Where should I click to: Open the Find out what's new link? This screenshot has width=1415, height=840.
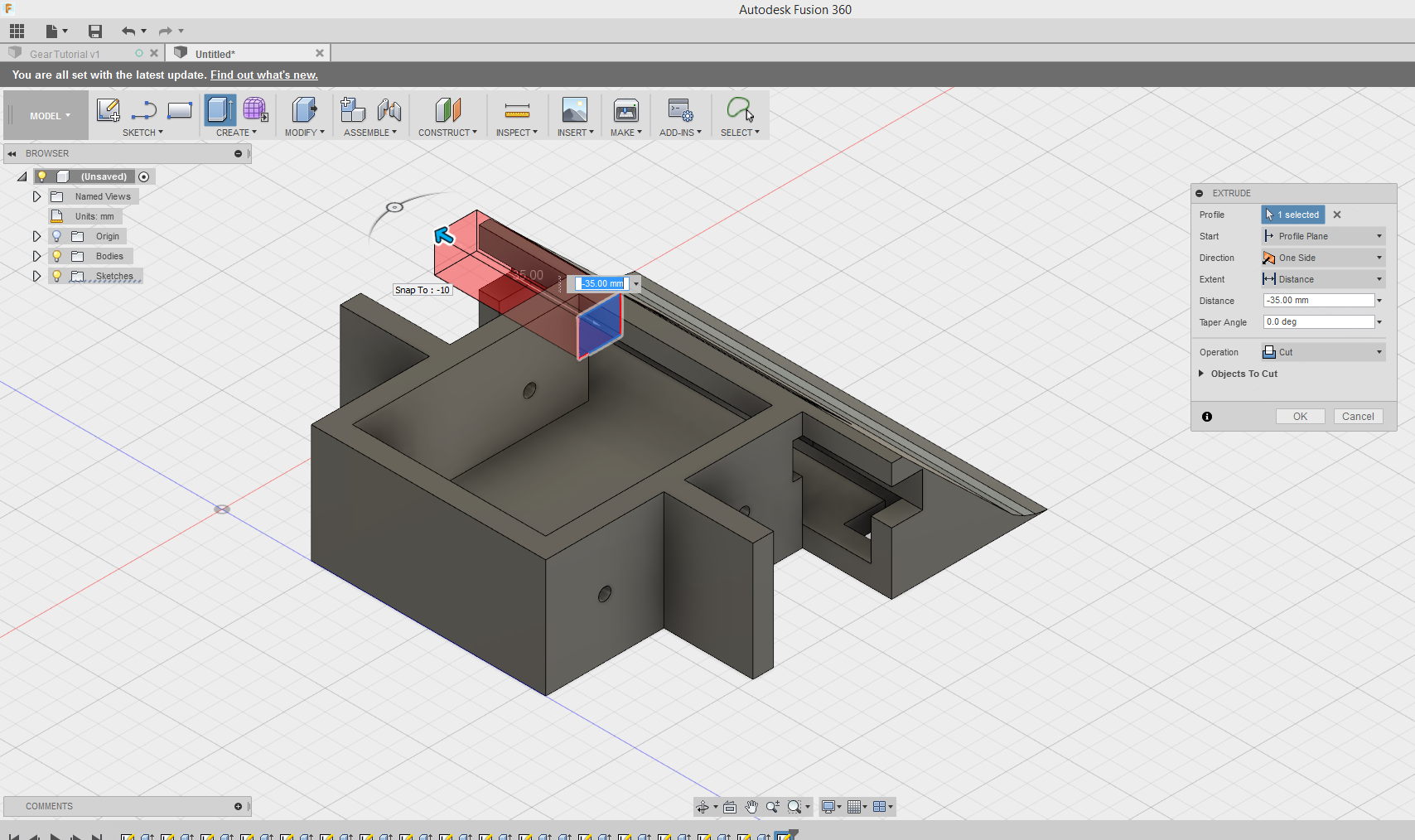263,75
